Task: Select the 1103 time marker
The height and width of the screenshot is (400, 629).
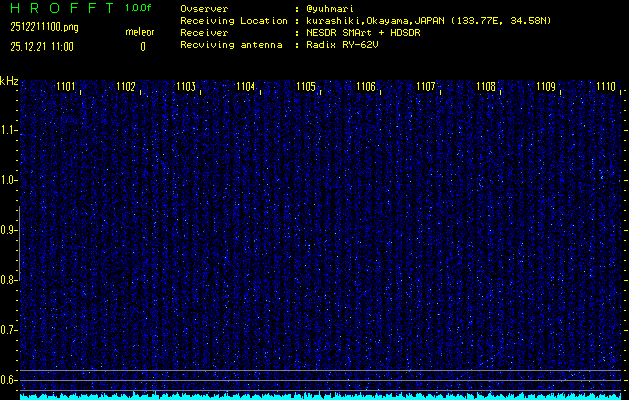Action: click(186, 87)
